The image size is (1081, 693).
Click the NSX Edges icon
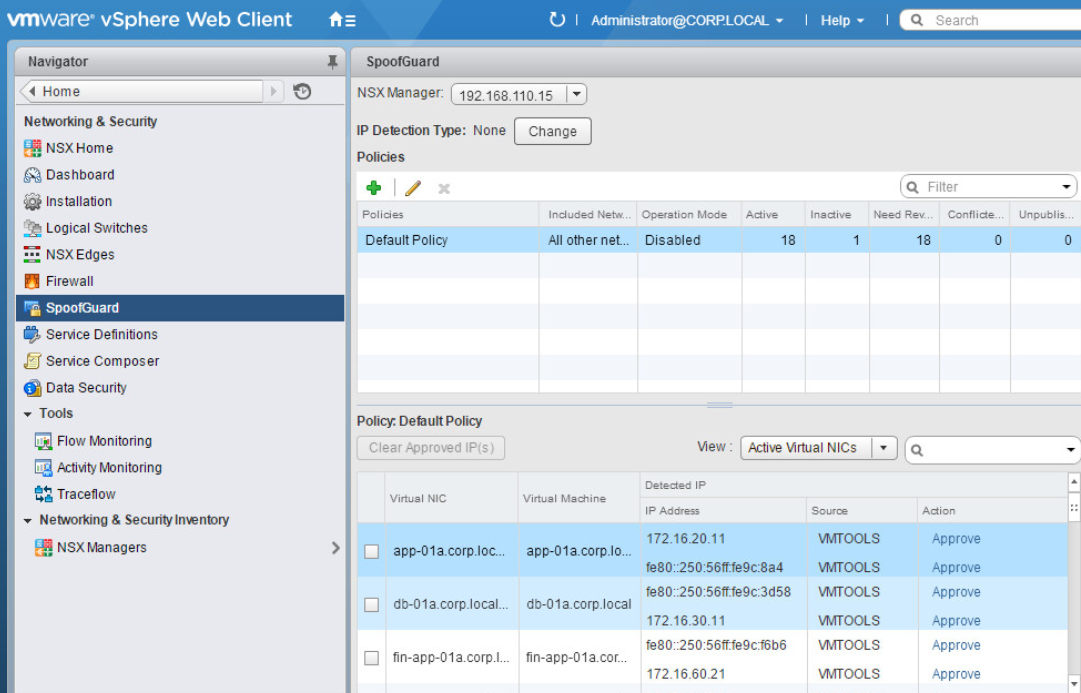pos(32,254)
